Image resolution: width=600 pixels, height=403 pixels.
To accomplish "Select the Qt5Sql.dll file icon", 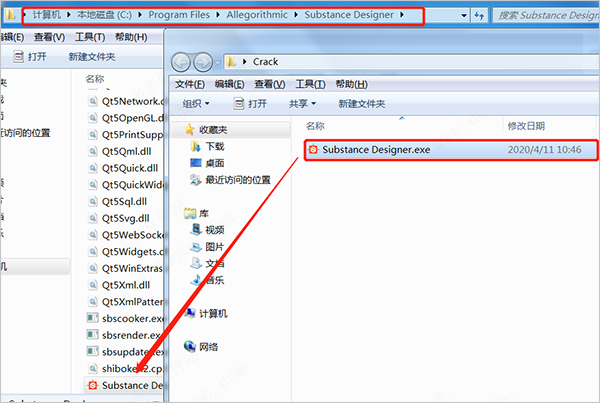I will pyautogui.click(x=93, y=201).
